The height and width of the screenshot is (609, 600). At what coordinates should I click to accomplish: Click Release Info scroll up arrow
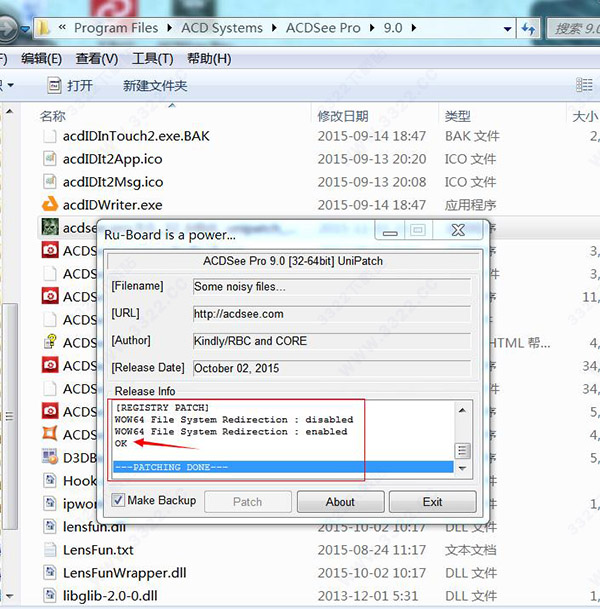[x=462, y=410]
